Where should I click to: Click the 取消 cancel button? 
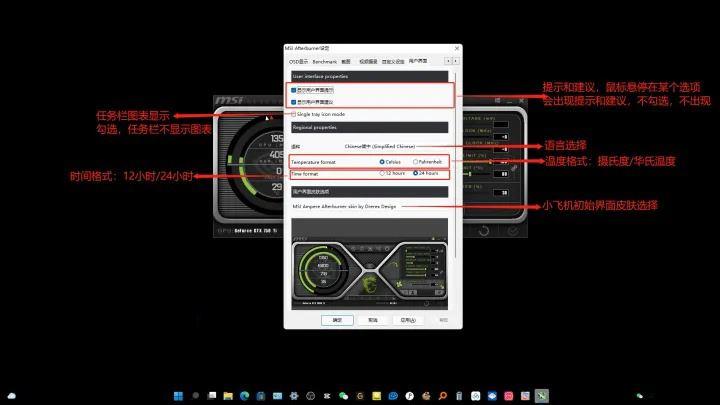373,320
